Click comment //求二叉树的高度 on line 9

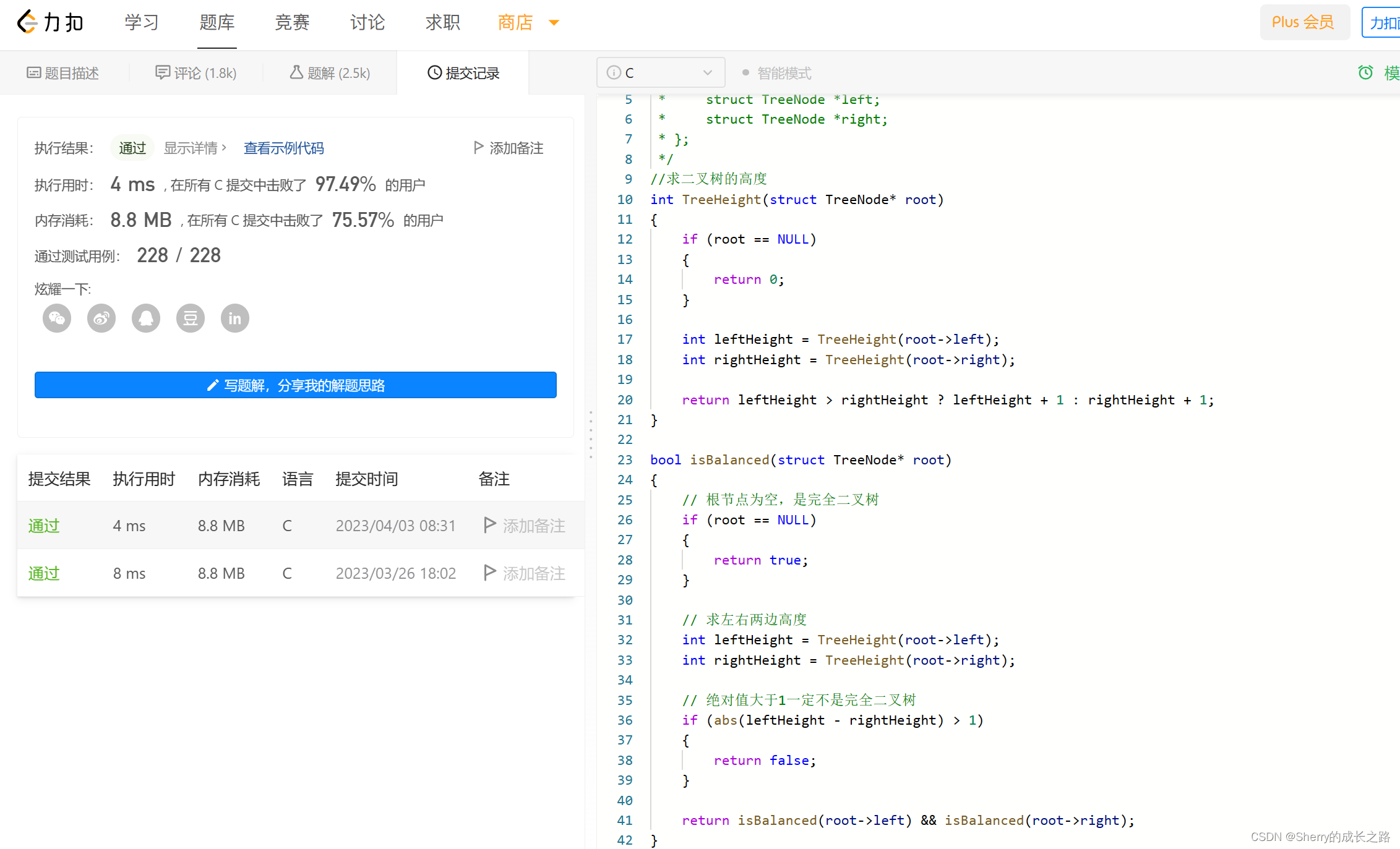click(709, 179)
